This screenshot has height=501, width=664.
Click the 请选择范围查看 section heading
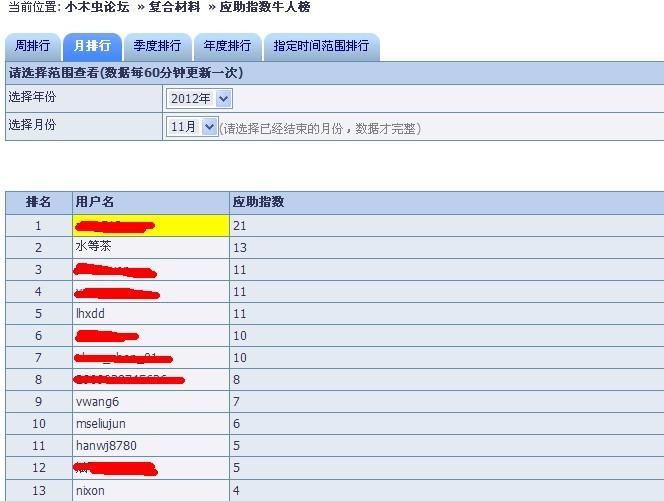126,73
